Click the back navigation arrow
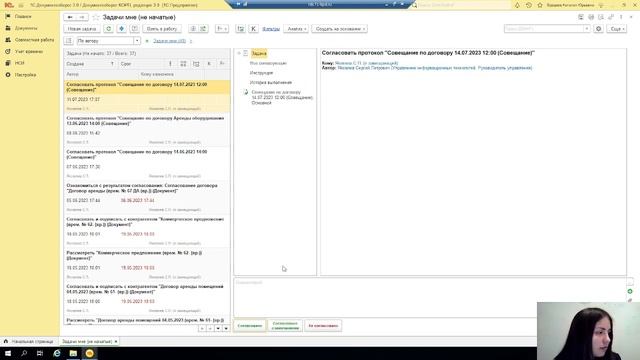 [x=70, y=17]
